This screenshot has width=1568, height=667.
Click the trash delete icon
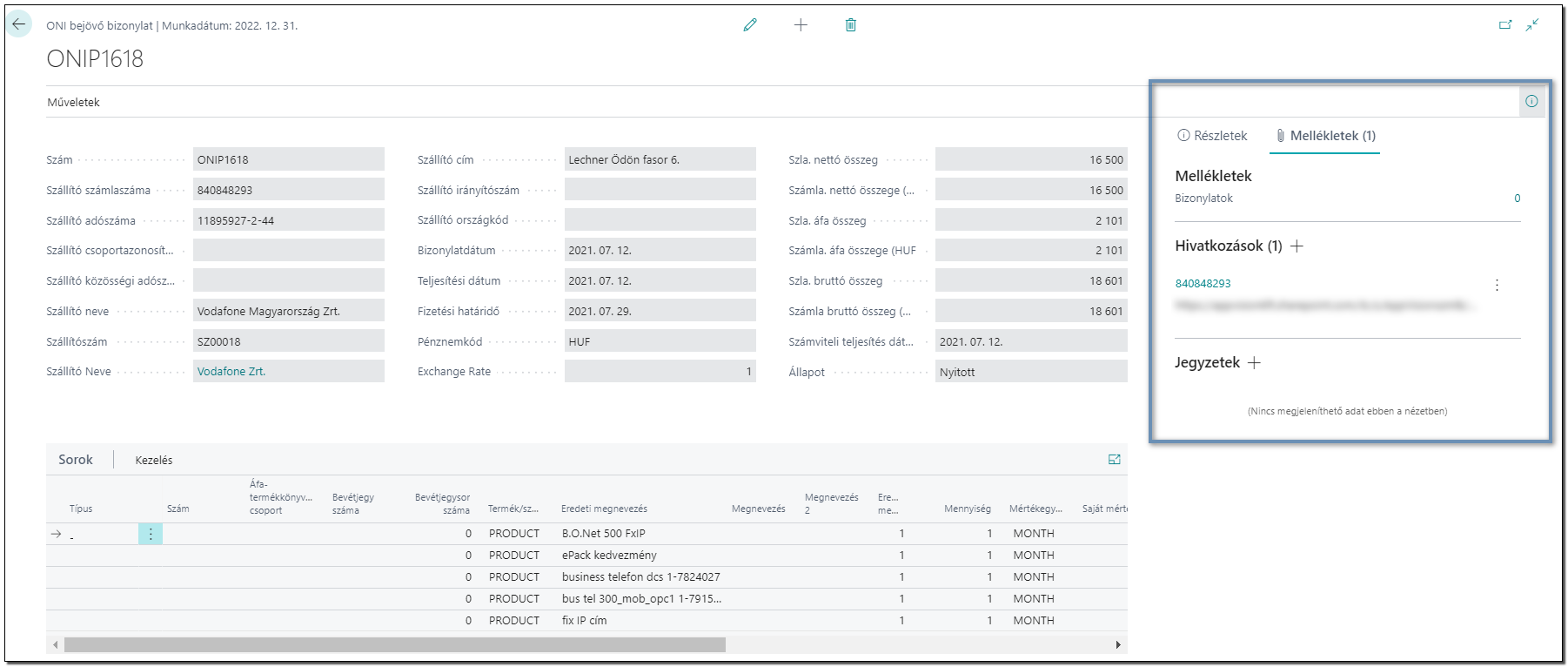pos(851,25)
